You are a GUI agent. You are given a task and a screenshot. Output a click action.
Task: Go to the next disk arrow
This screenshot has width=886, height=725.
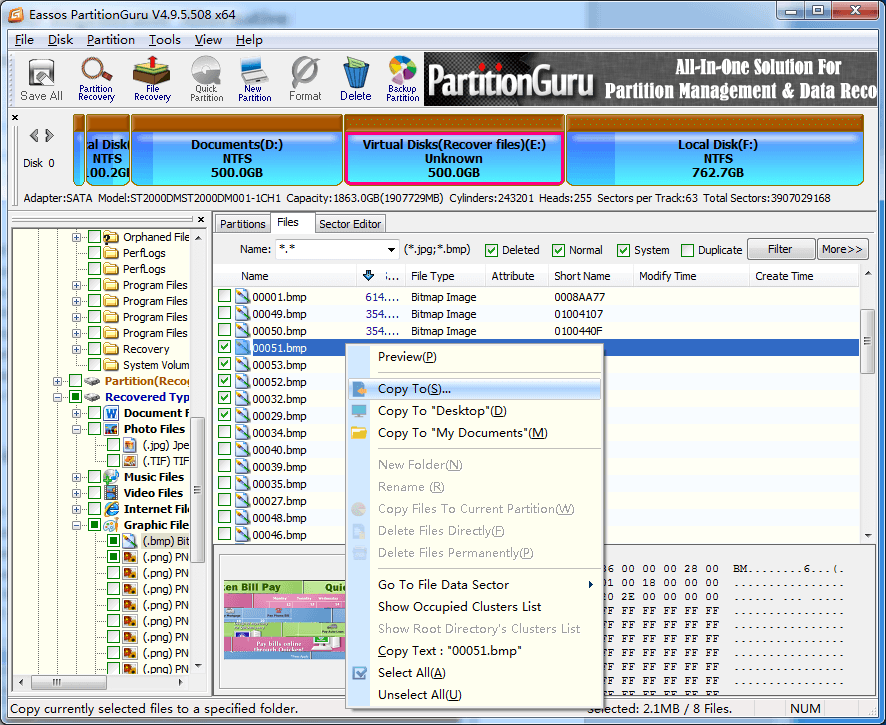[x=50, y=136]
